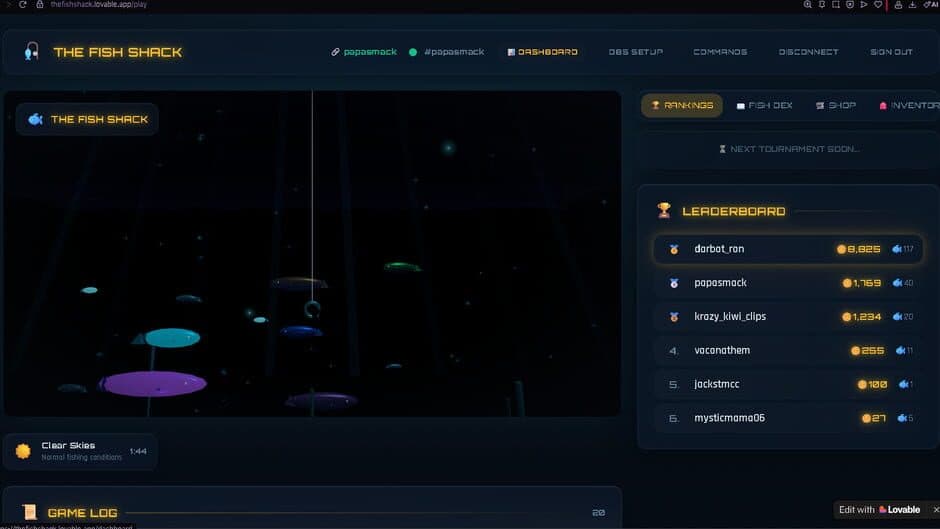Switch to the Fish Dex tab
This screenshot has width=940, height=529.
(x=764, y=105)
